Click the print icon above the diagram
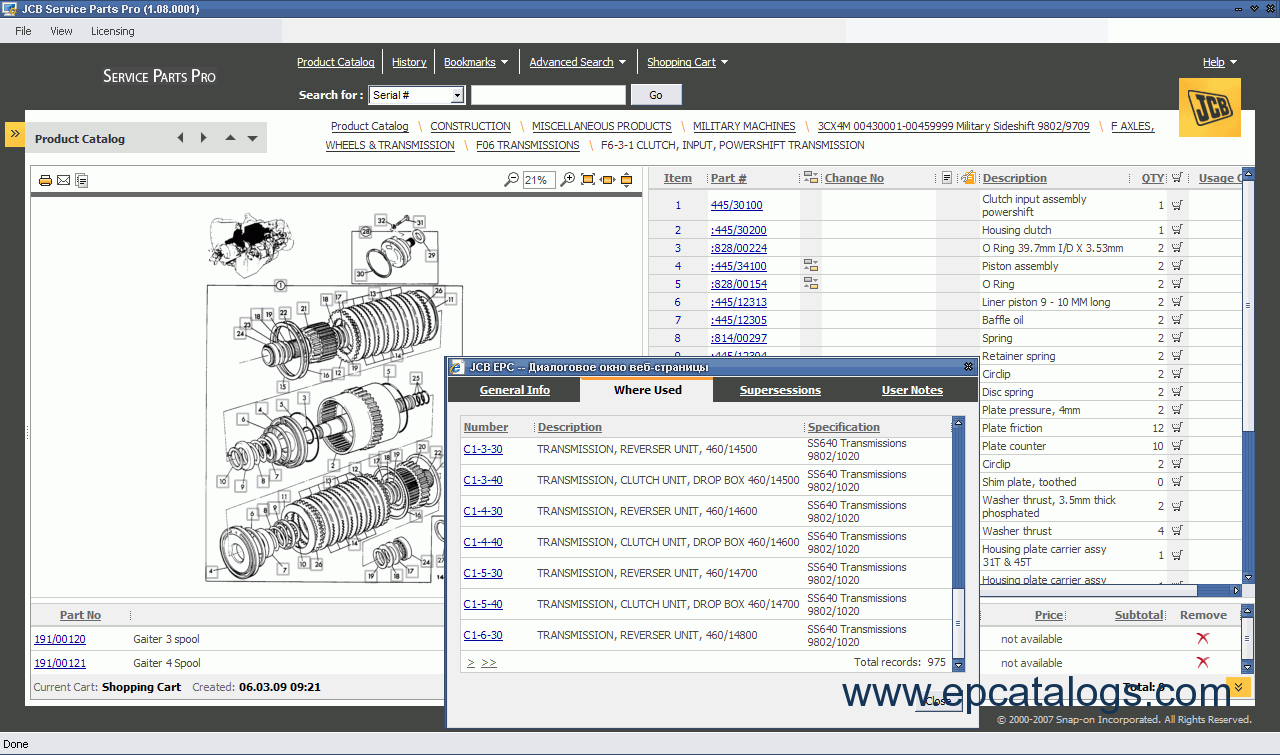 (x=45, y=180)
